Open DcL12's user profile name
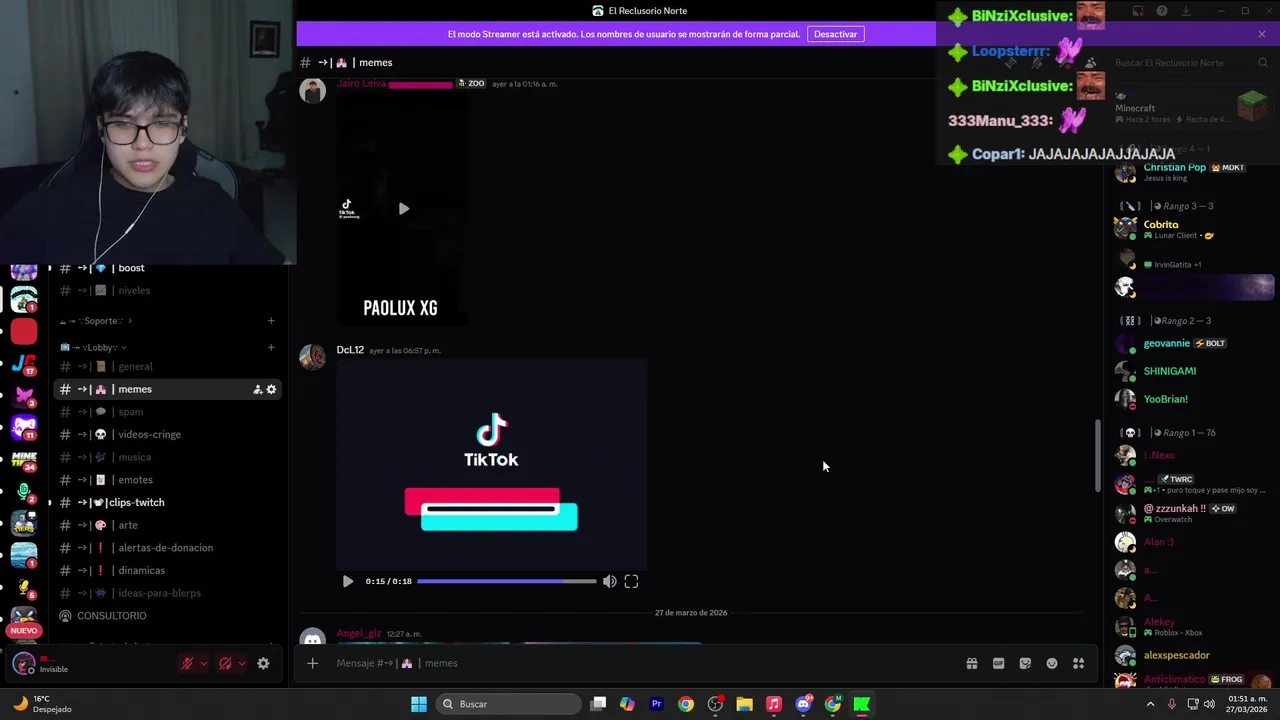Viewport: 1280px width, 720px height. click(x=350, y=350)
